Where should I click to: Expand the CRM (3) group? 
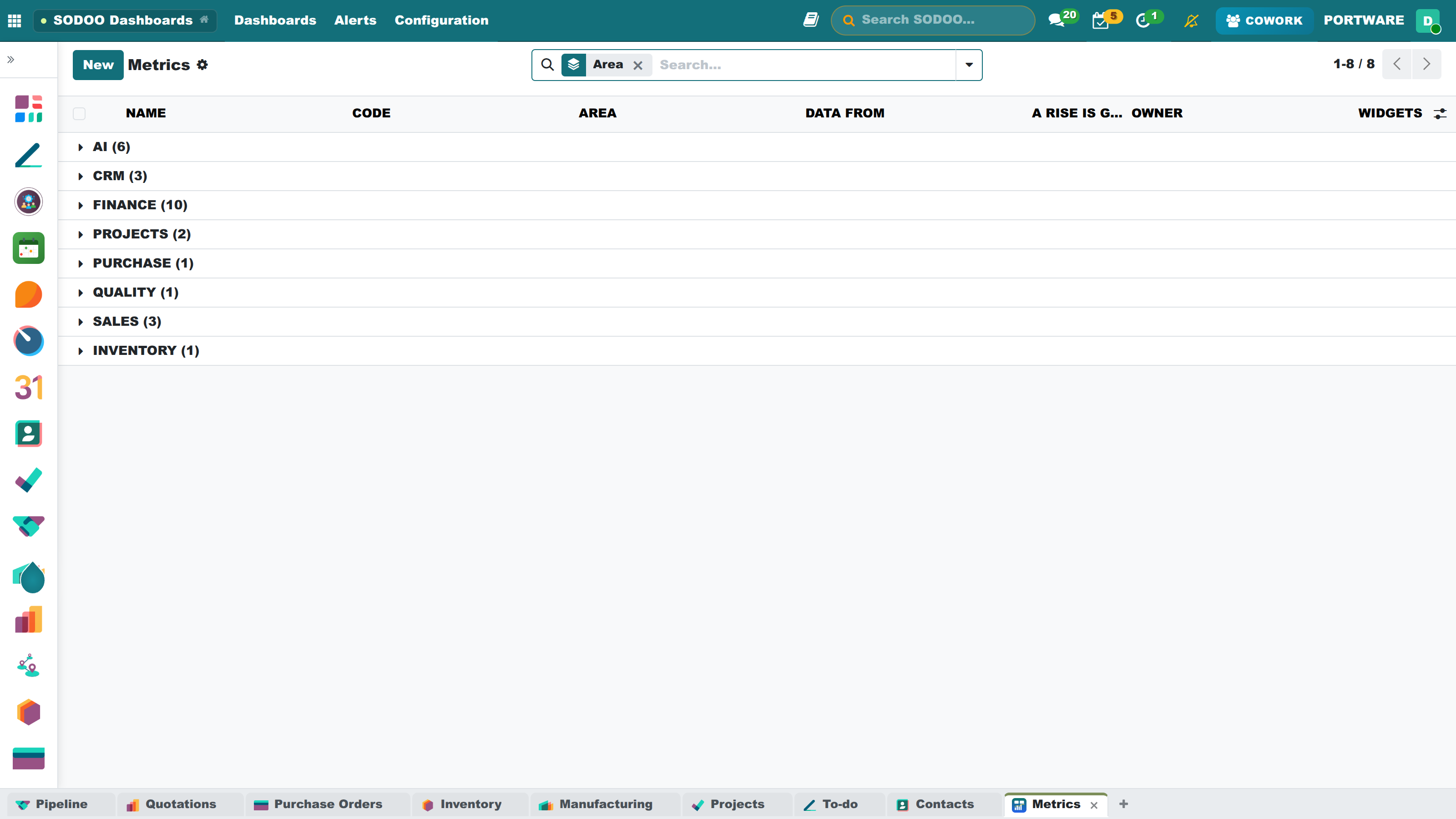[x=756, y=176]
